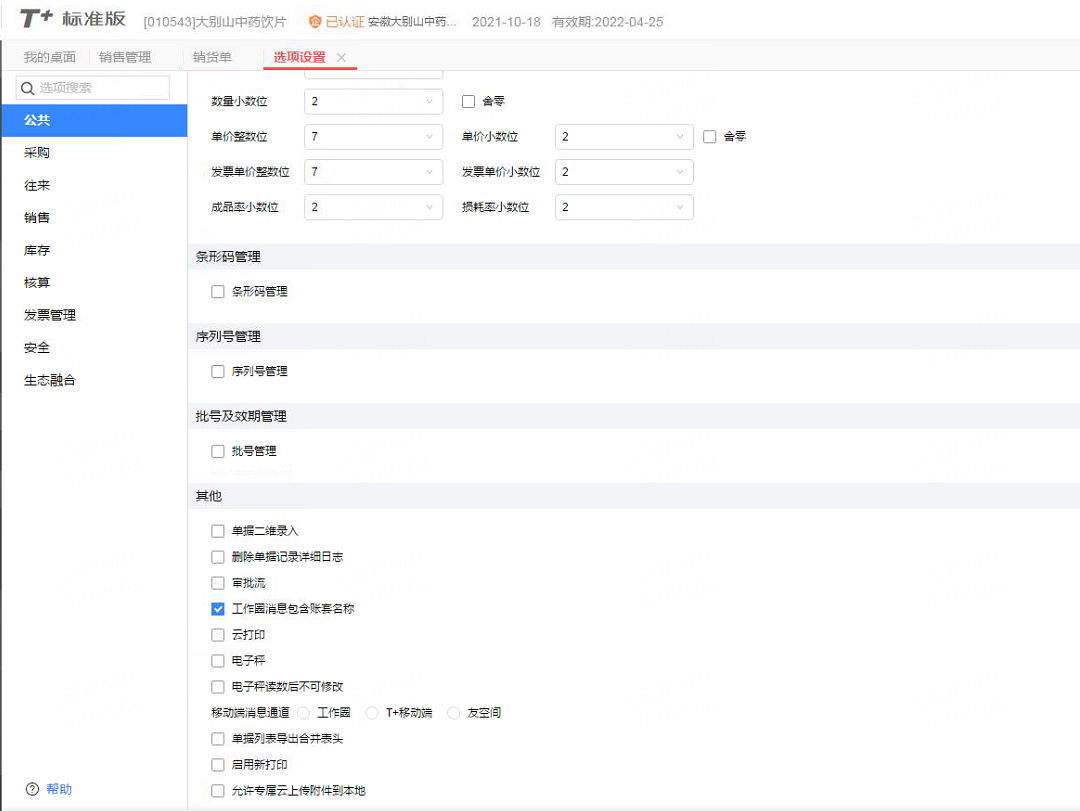The image size is (1080, 811).
Task: Select 采购 in the sidebar
Action: point(94,153)
